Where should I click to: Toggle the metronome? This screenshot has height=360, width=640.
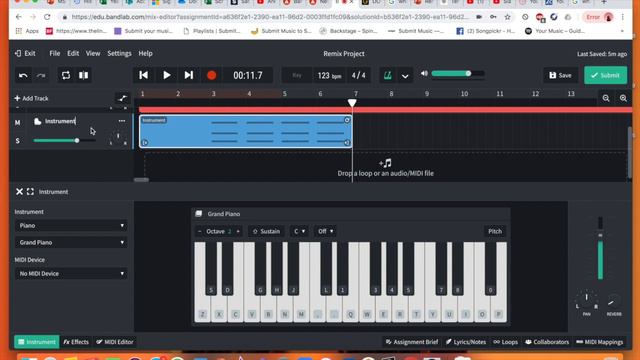click(387, 76)
